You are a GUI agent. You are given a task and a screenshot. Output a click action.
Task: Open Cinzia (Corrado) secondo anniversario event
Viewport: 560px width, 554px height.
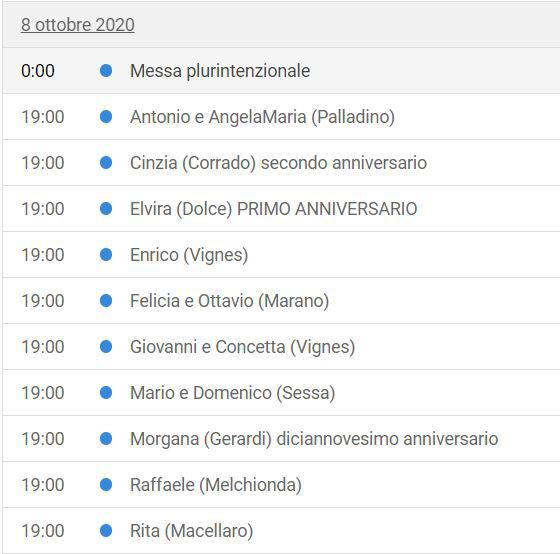pos(279,163)
